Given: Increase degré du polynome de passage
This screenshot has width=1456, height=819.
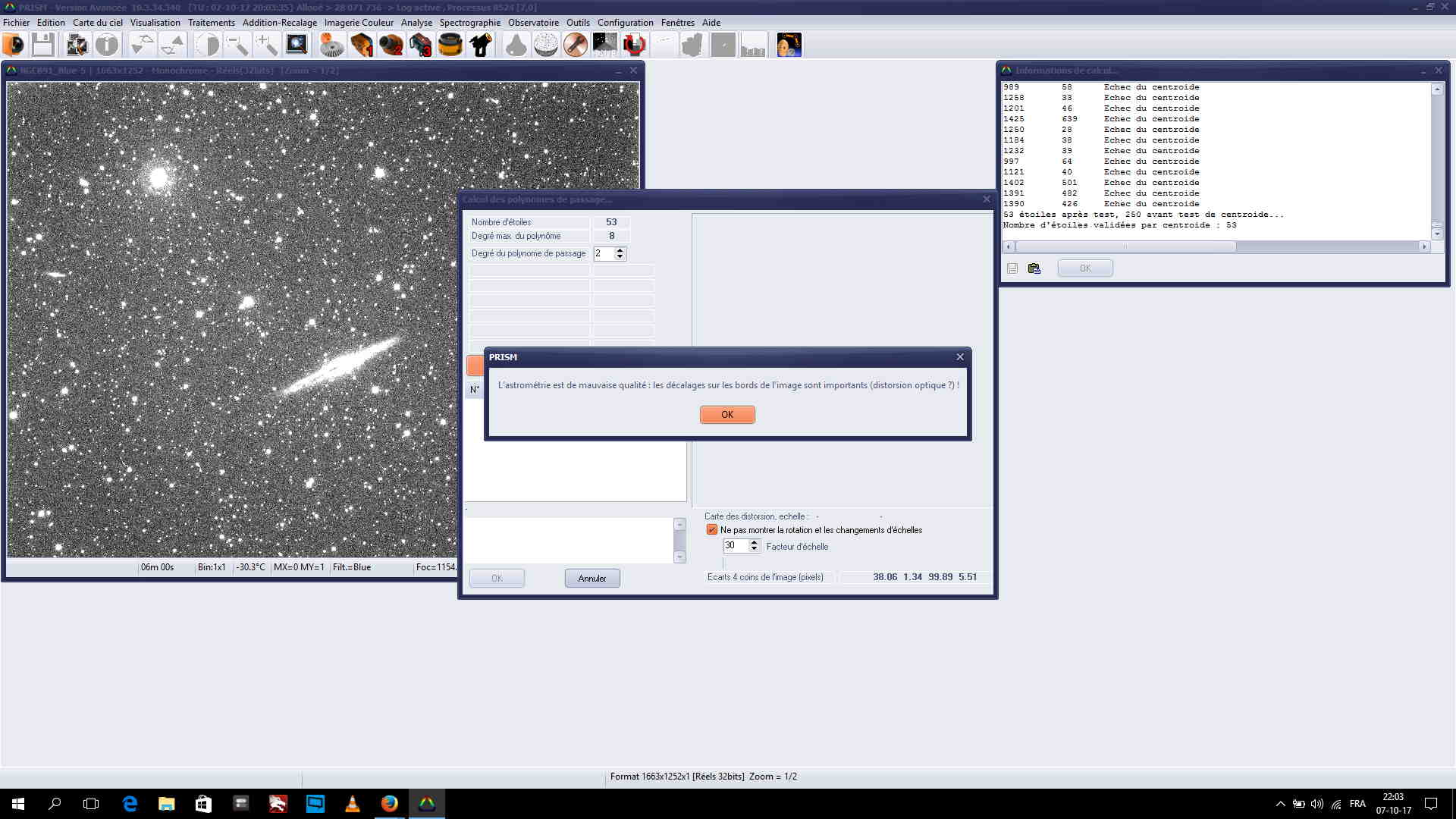Looking at the screenshot, I should pyautogui.click(x=620, y=249).
